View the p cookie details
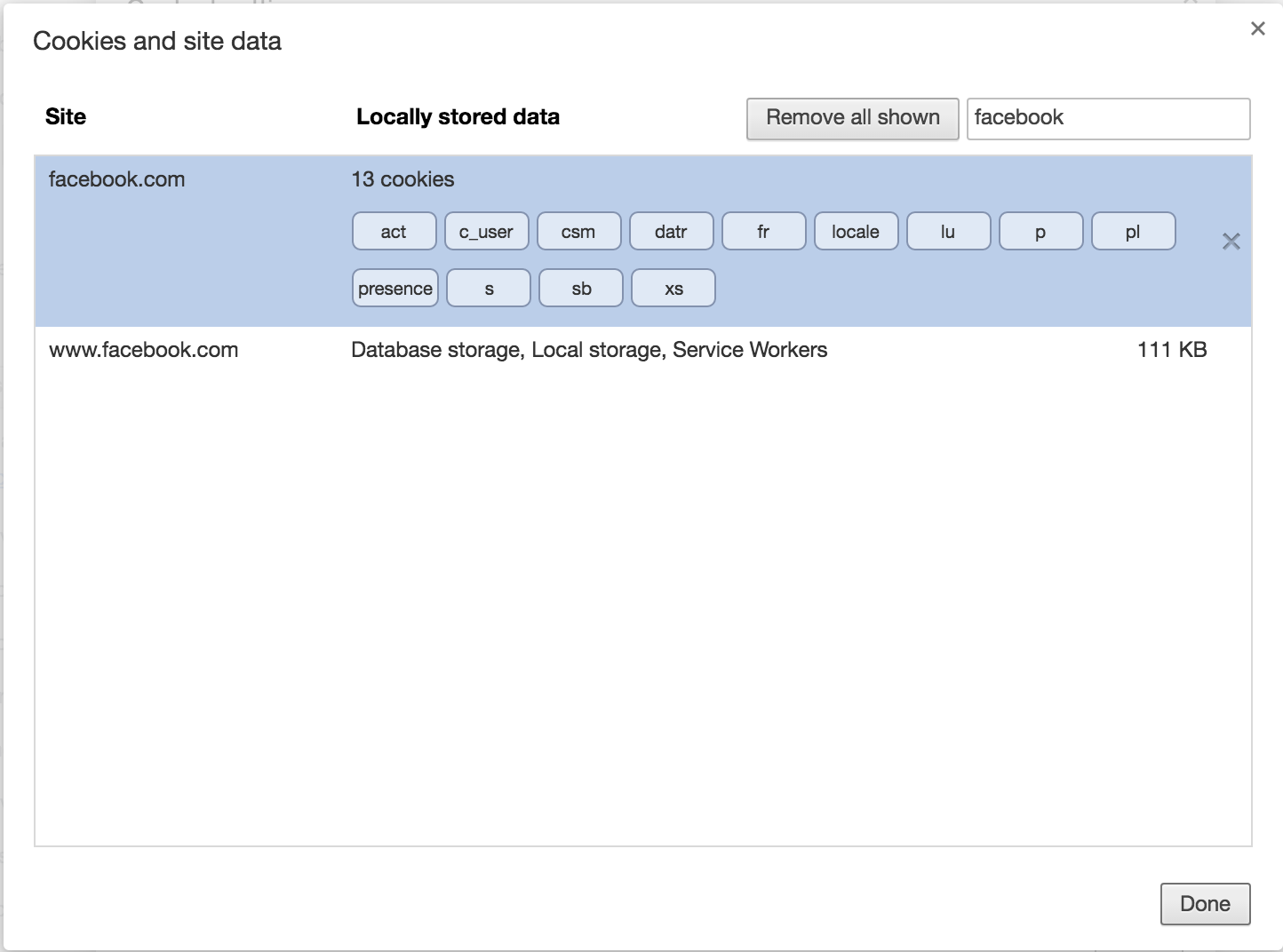Image resolution: width=1283 pixels, height=952 pixels. [x=1040, y=232]
